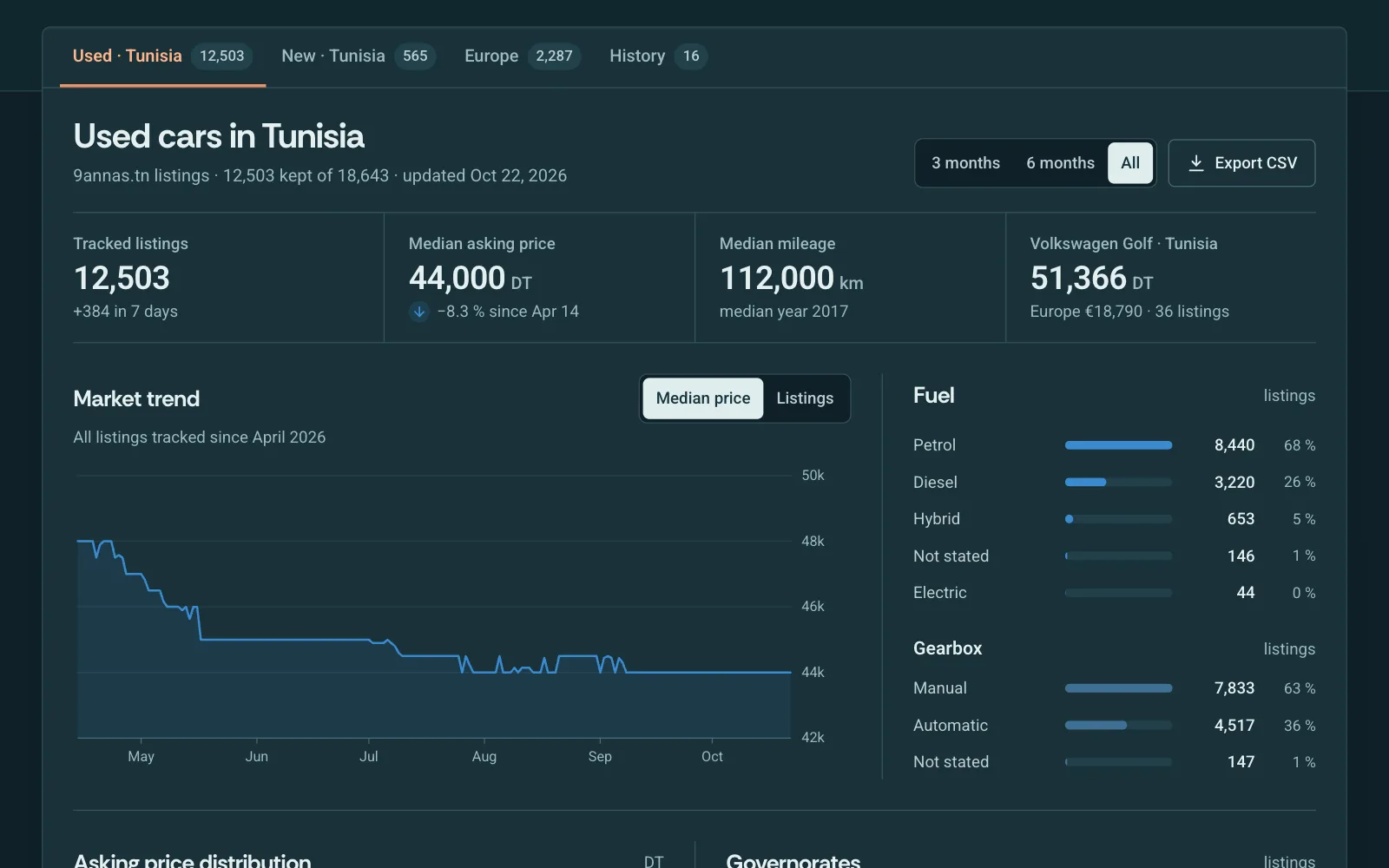Select the 3 months range

pyautogui.click(x=965, y=163)
